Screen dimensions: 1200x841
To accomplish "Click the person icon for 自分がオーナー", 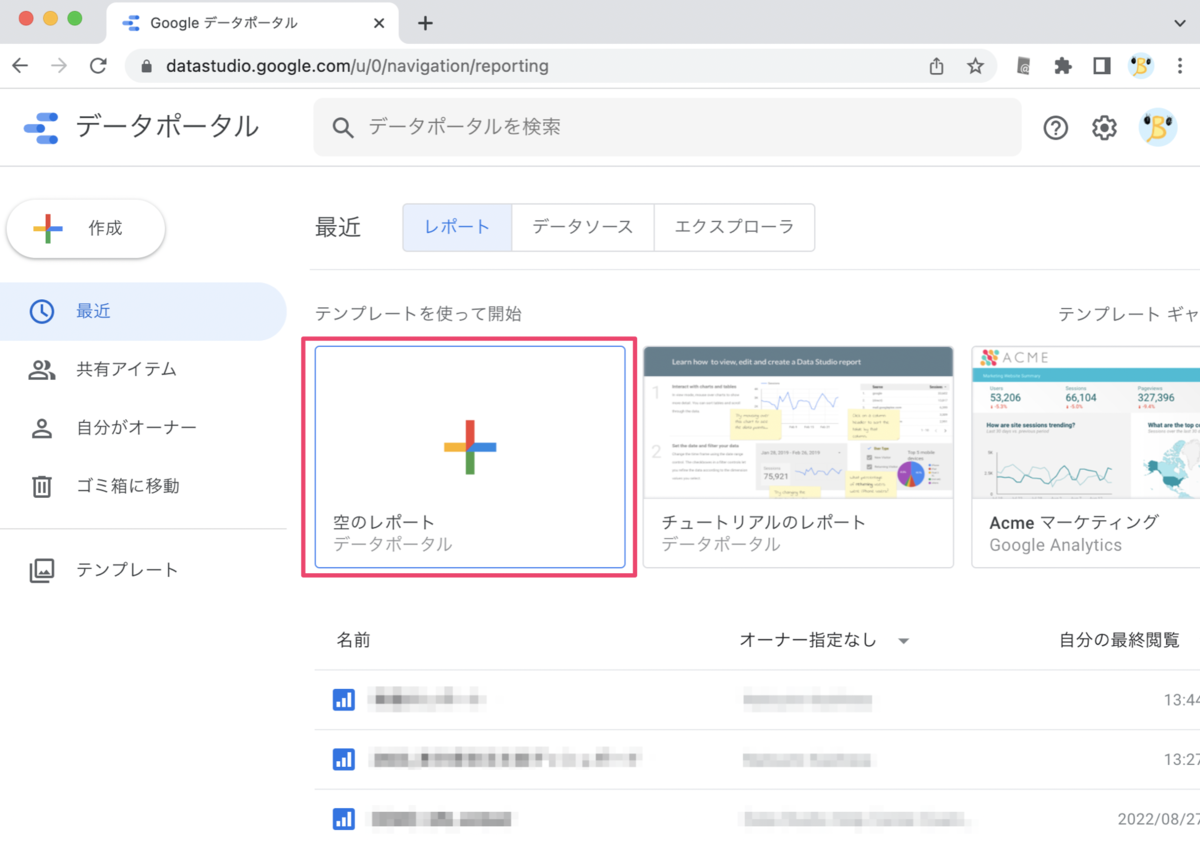I will (41, 428).
